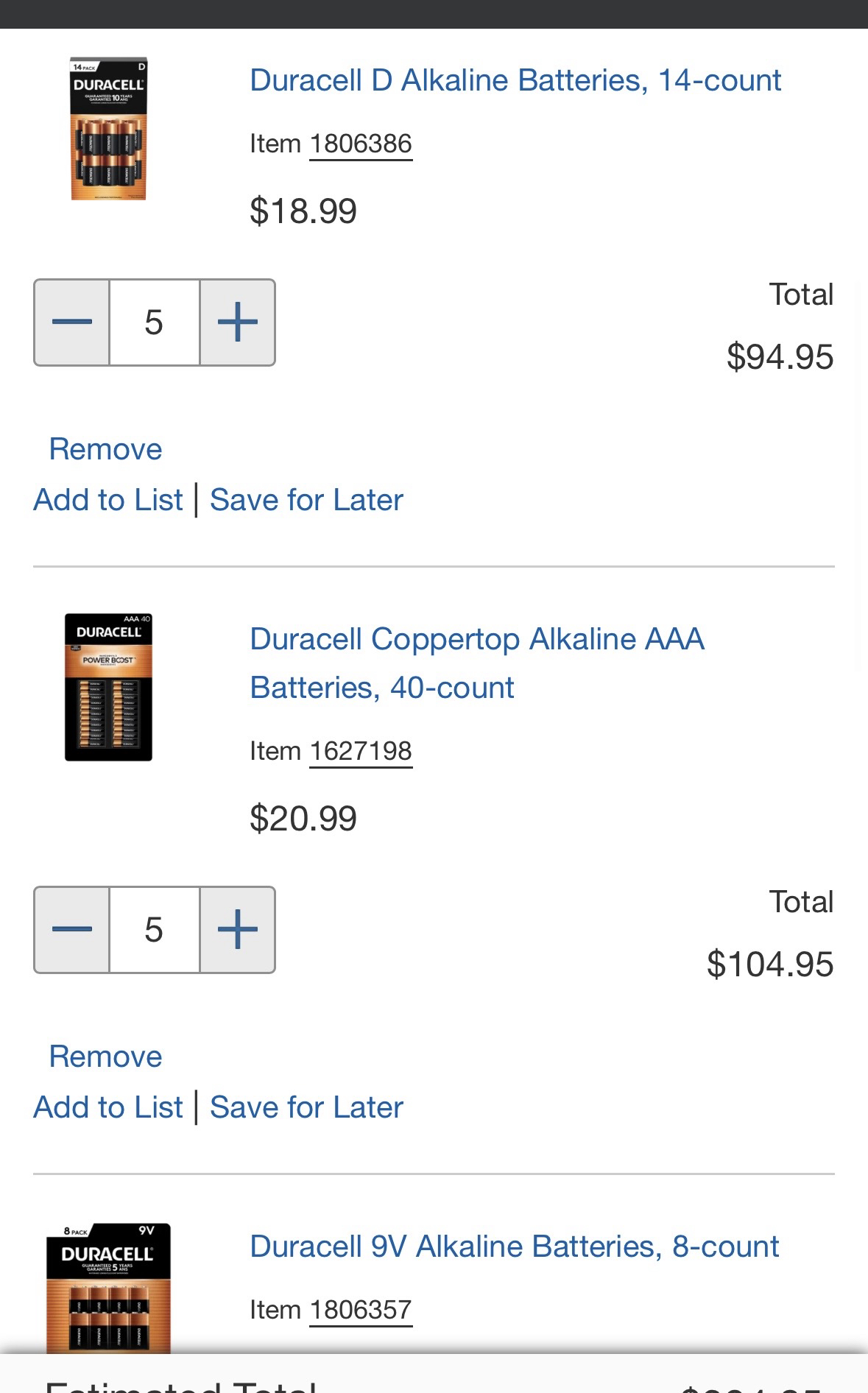Screen dimensions: 868x1393
Task: Save Coppertop AAA batteries for later
Action: pos(306,1107)
